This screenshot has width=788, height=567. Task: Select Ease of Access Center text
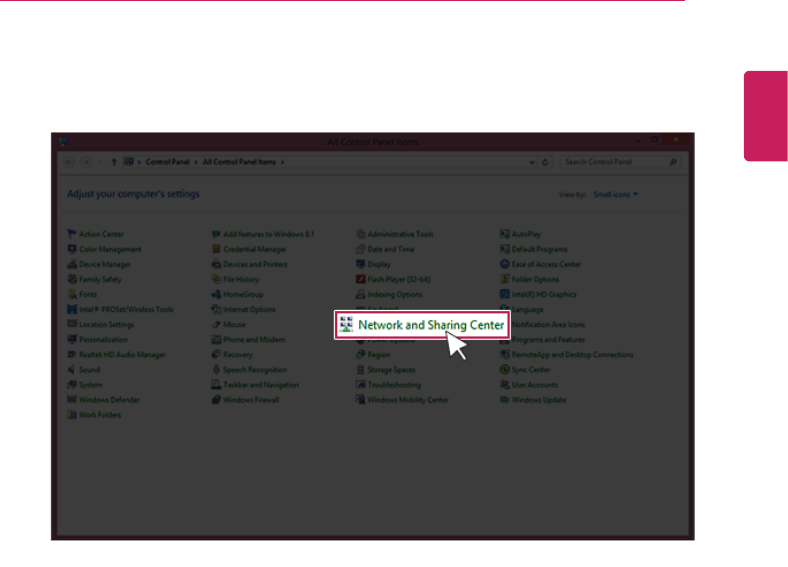pyautogui.click(x=546, y=264)
